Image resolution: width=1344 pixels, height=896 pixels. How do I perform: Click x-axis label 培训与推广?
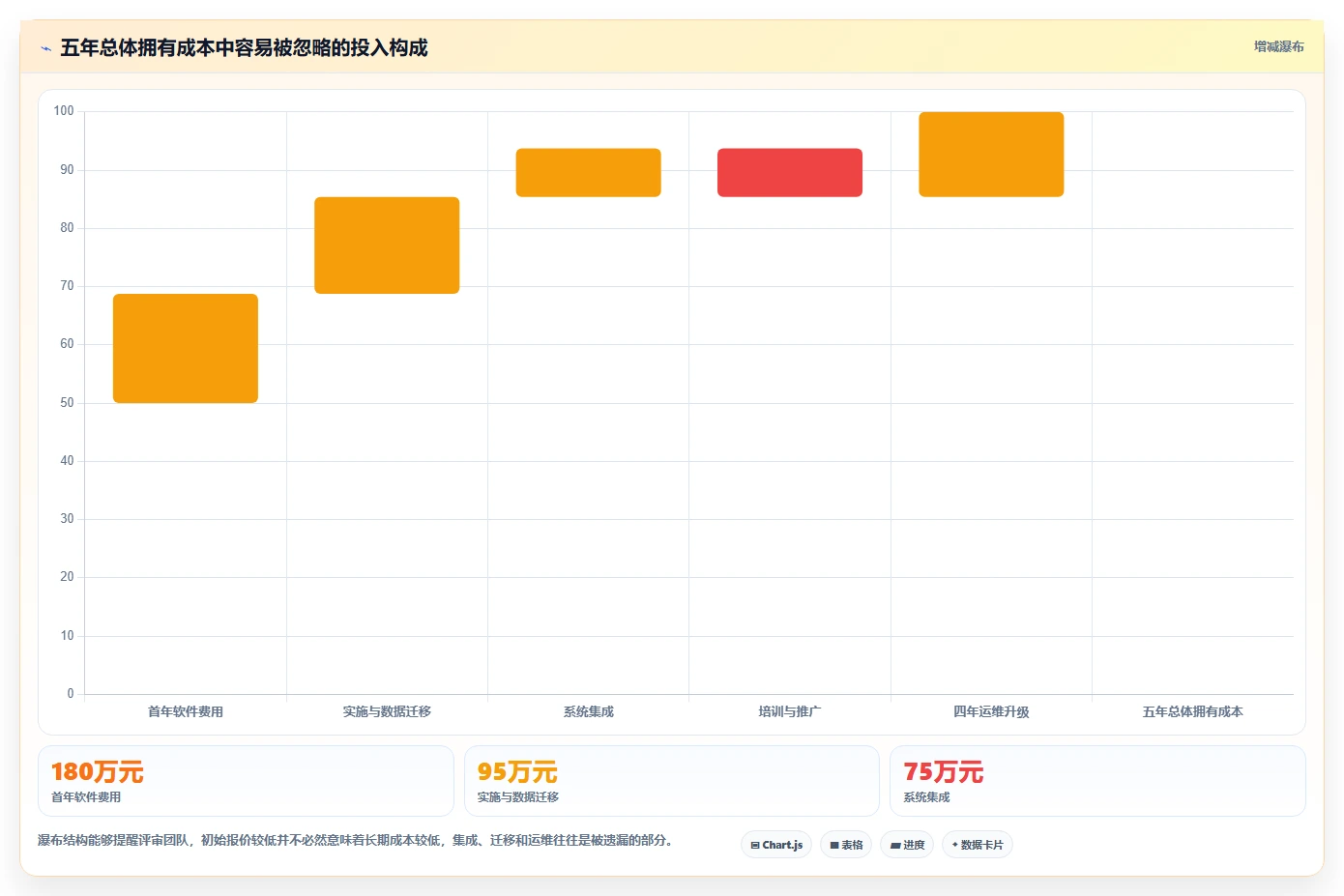coord(790,711)
